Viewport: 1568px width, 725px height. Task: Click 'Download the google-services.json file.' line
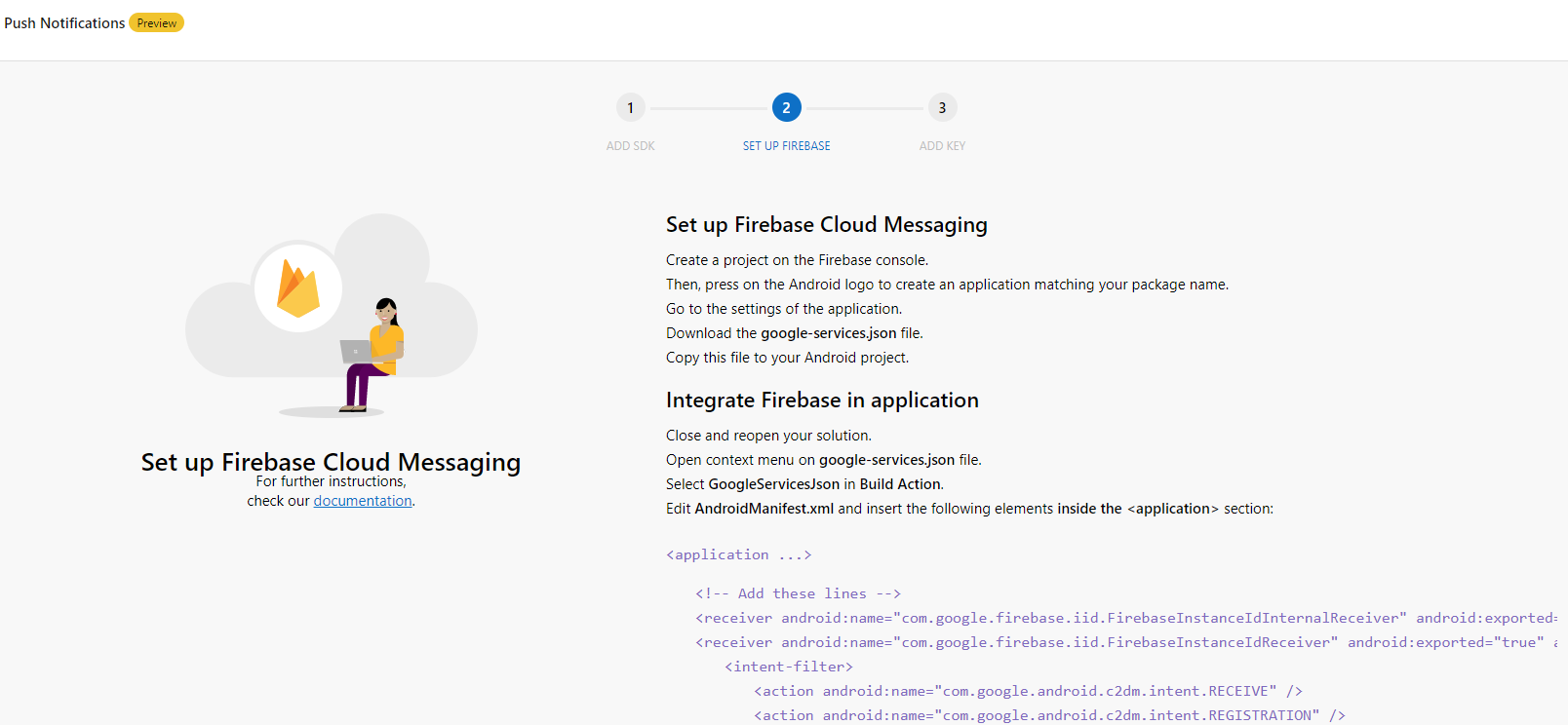[x=795, y=333]
